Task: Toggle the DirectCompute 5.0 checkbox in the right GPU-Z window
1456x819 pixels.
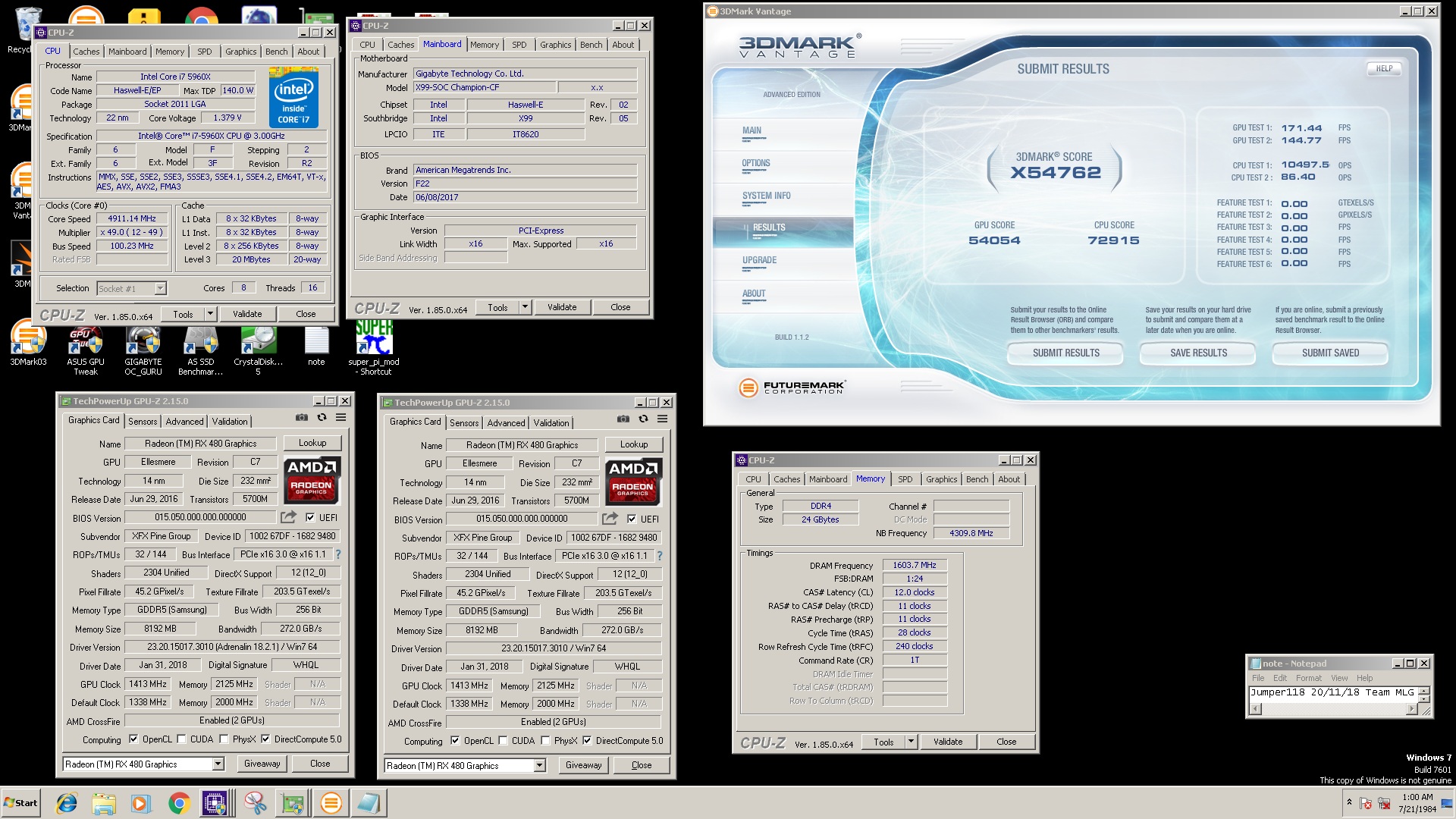Action: click(x=587, y=741)
